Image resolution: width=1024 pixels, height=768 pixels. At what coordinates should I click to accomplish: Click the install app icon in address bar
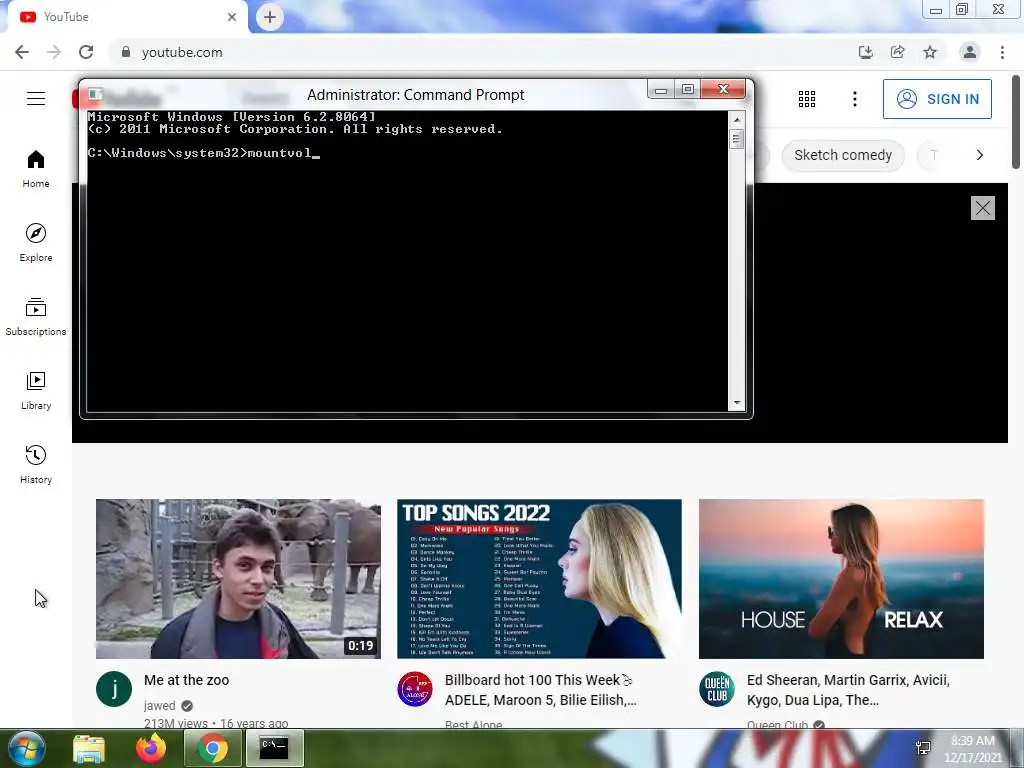coord(866,52)
